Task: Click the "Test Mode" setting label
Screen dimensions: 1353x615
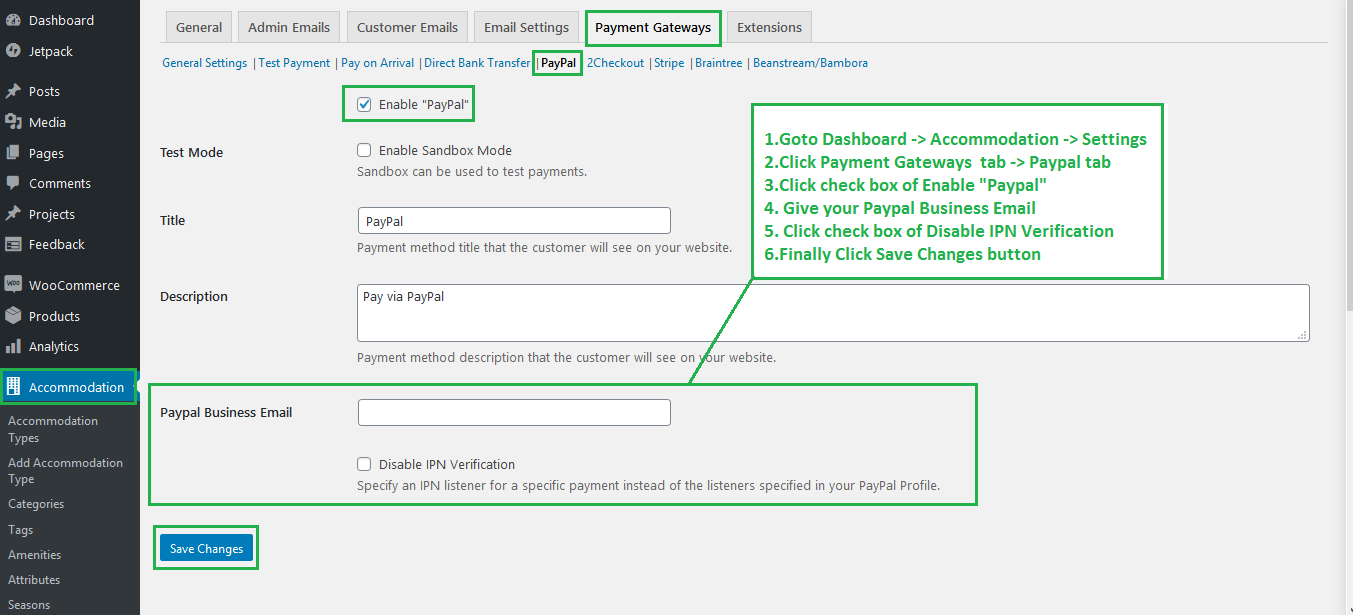Action: point(192,153)
